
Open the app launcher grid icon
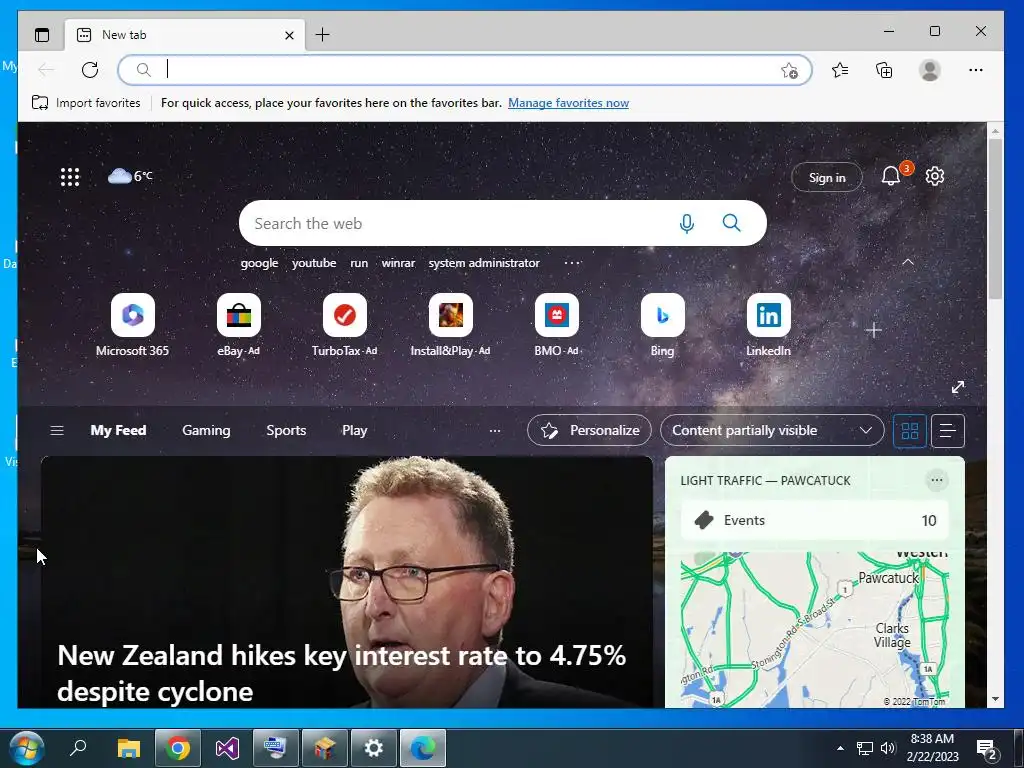point(70,177)
